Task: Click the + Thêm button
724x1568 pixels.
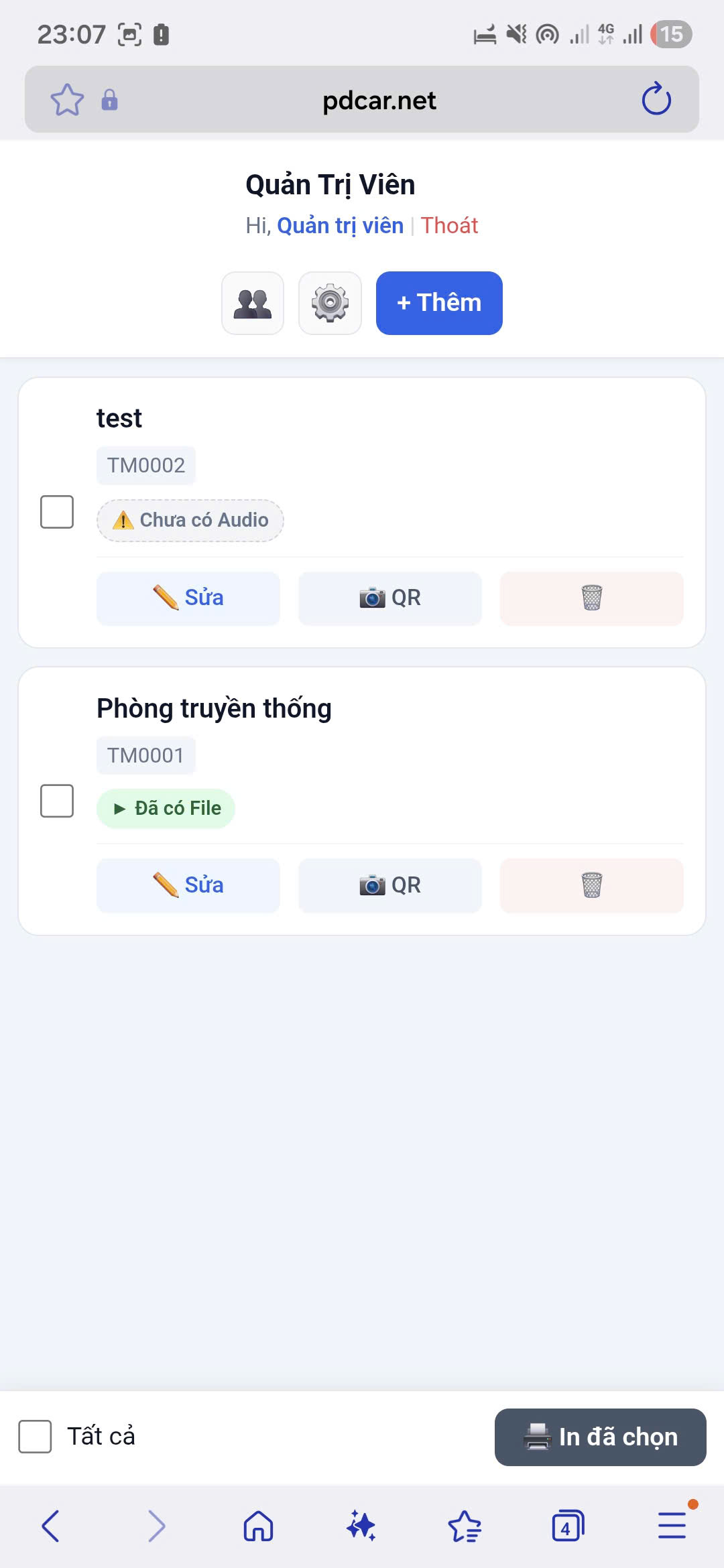Action: (439, 303)
